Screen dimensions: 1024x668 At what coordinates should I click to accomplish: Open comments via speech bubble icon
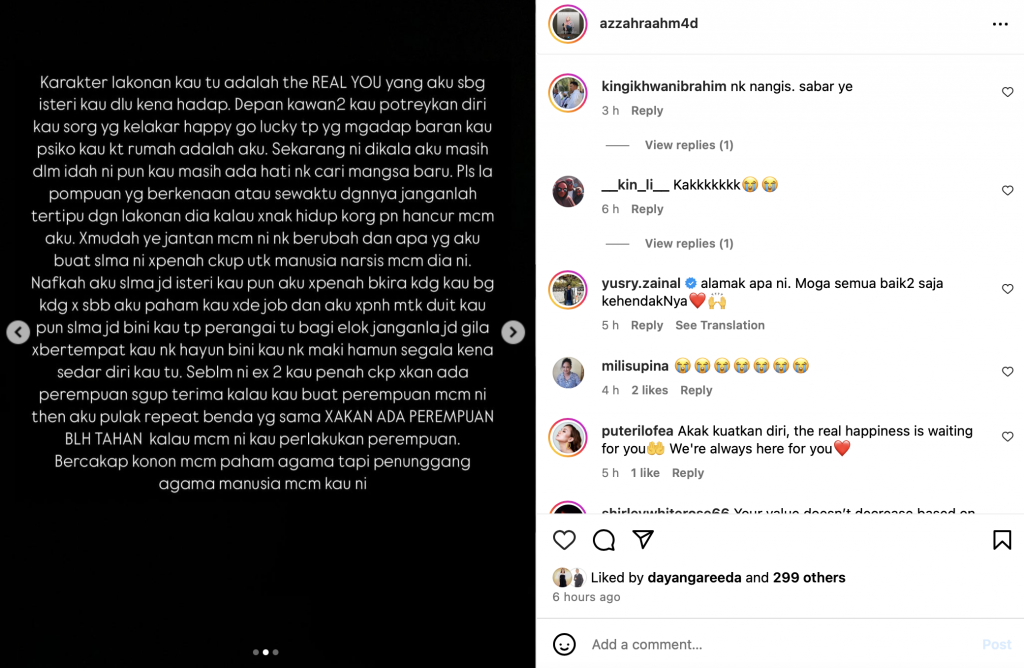pyautogui.click(x=603, y=540)
